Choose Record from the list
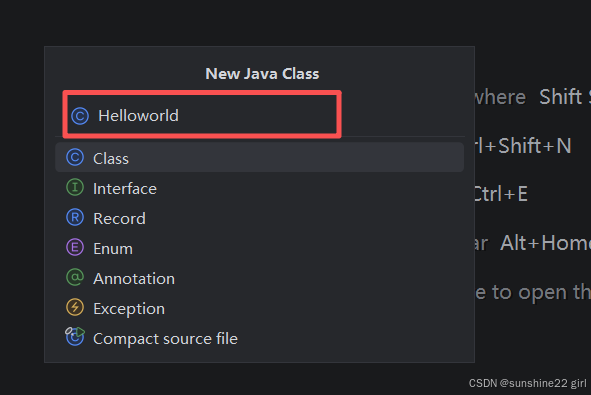Image resolution: width=591 pixels, height=395 pixels. (x=259, y=218)
